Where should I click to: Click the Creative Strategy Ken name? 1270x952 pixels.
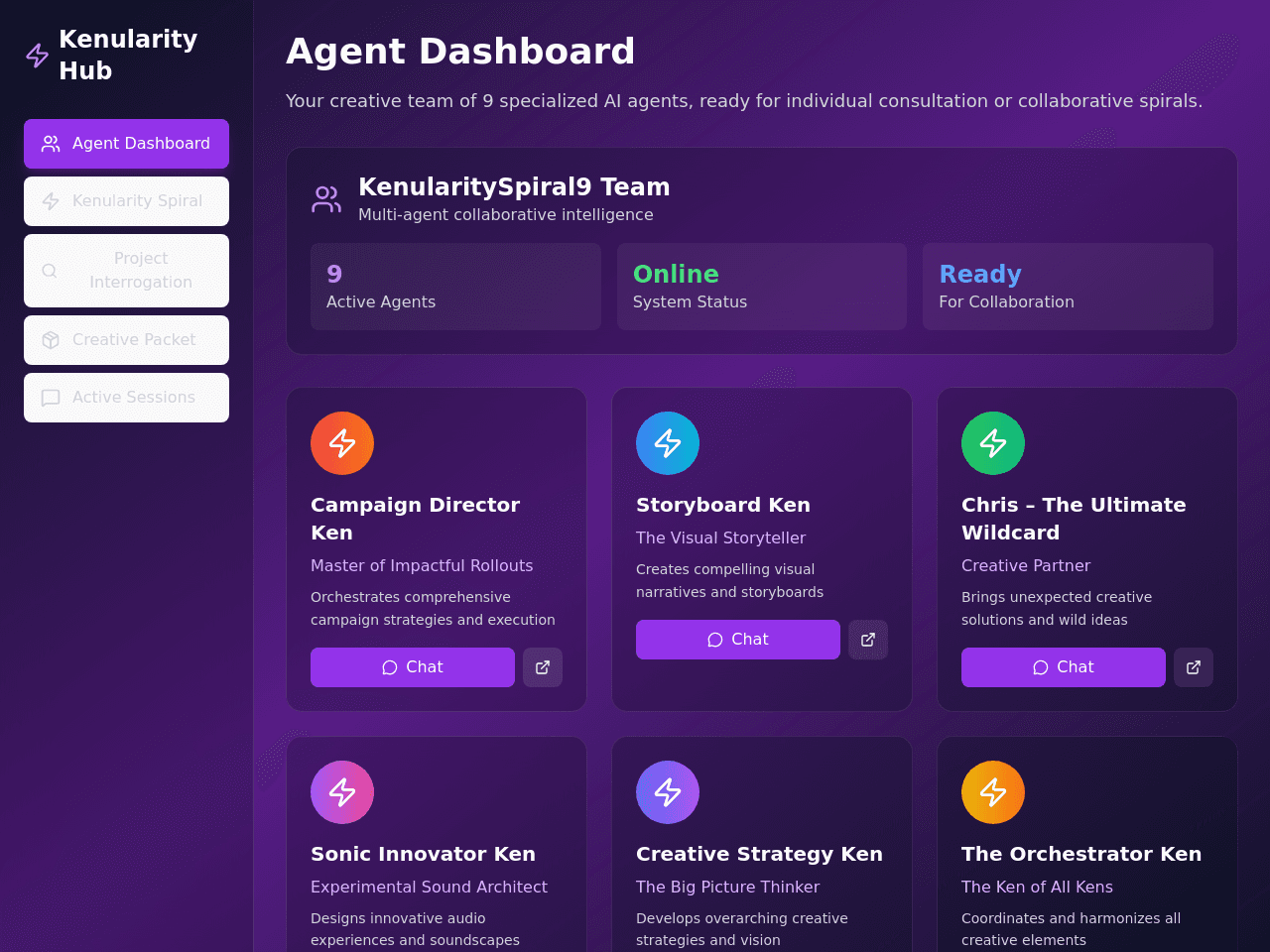[759, 854]
